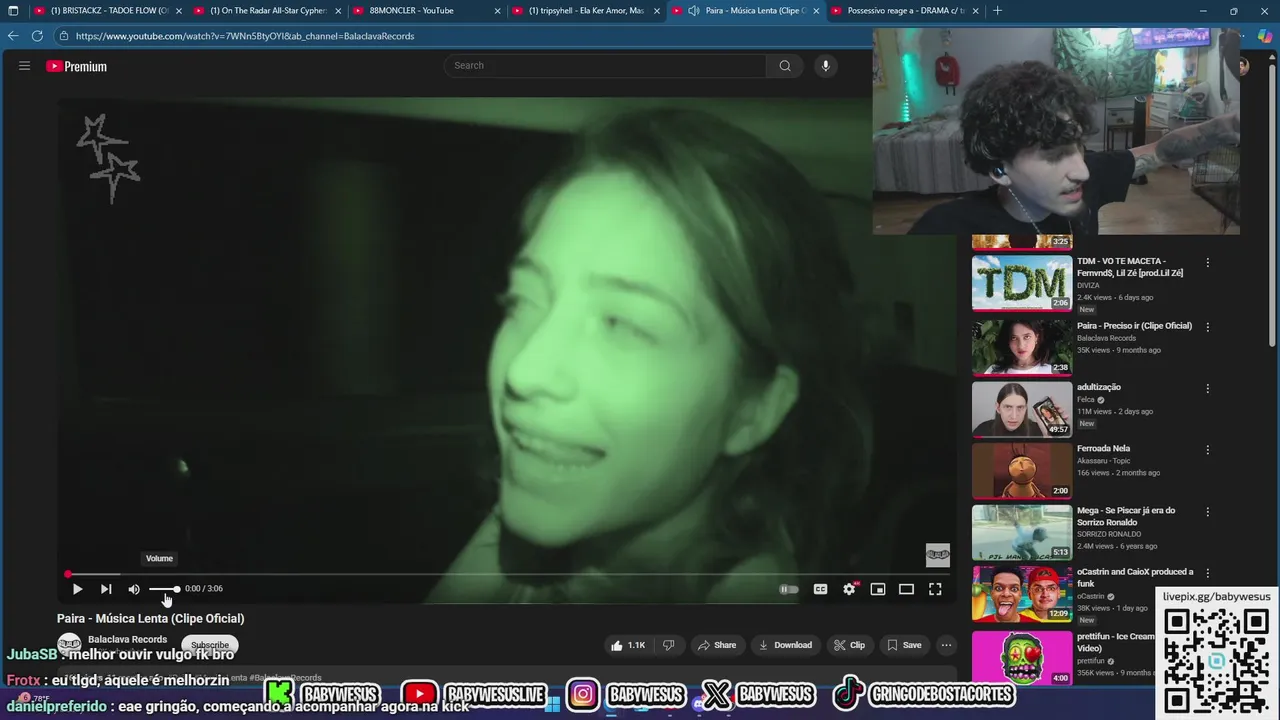
Task: Open options menu for oCastrin and CaioX video
Action: (x=1207, y=573)
